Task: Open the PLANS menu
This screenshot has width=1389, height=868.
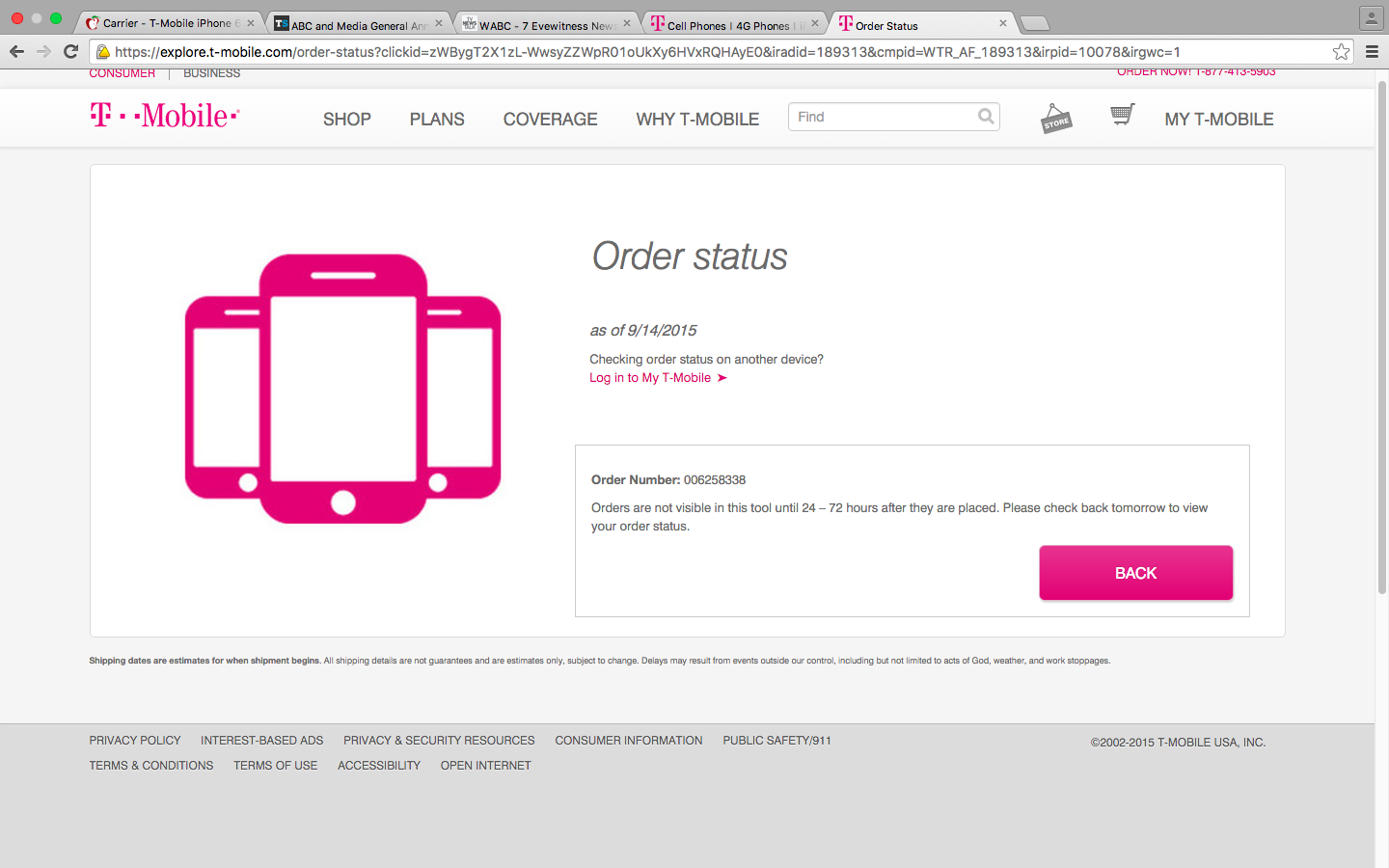Action: tap(437, 120)
